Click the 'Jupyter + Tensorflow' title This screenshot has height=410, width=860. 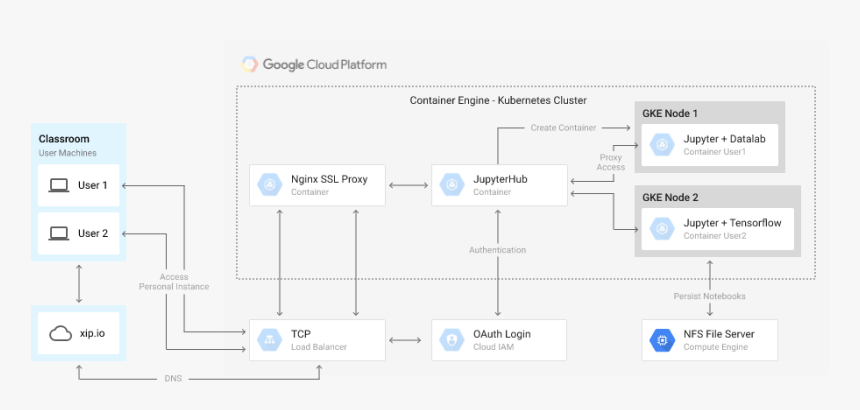(732, 223)
